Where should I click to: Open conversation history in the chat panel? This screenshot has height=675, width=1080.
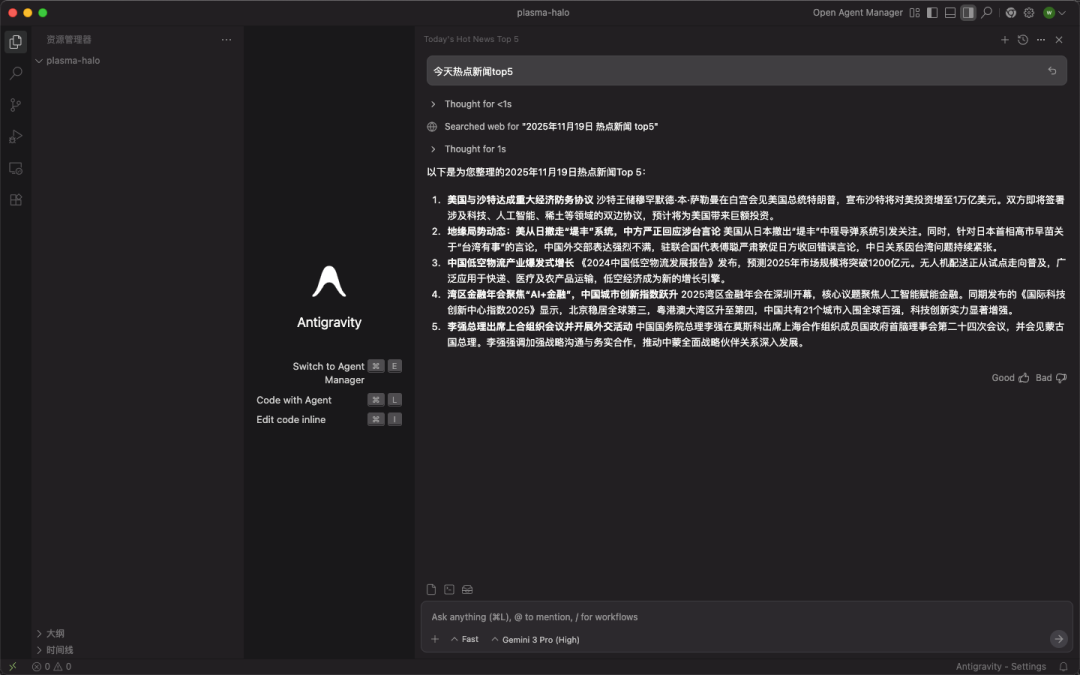(x=1021, y=40)
